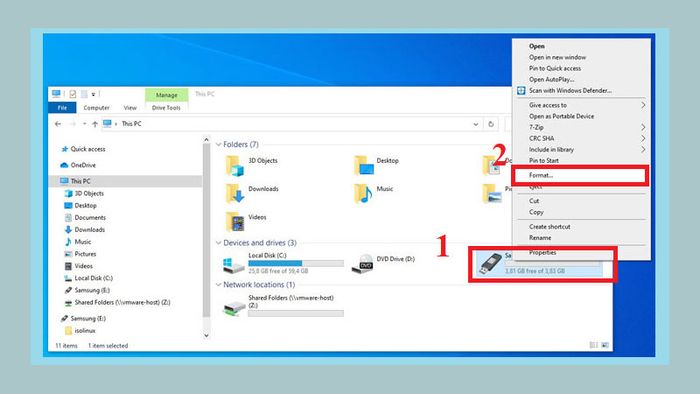Switch to large icons view in status bar
Viewport: 700px width, 394px height.
(605, 345)
